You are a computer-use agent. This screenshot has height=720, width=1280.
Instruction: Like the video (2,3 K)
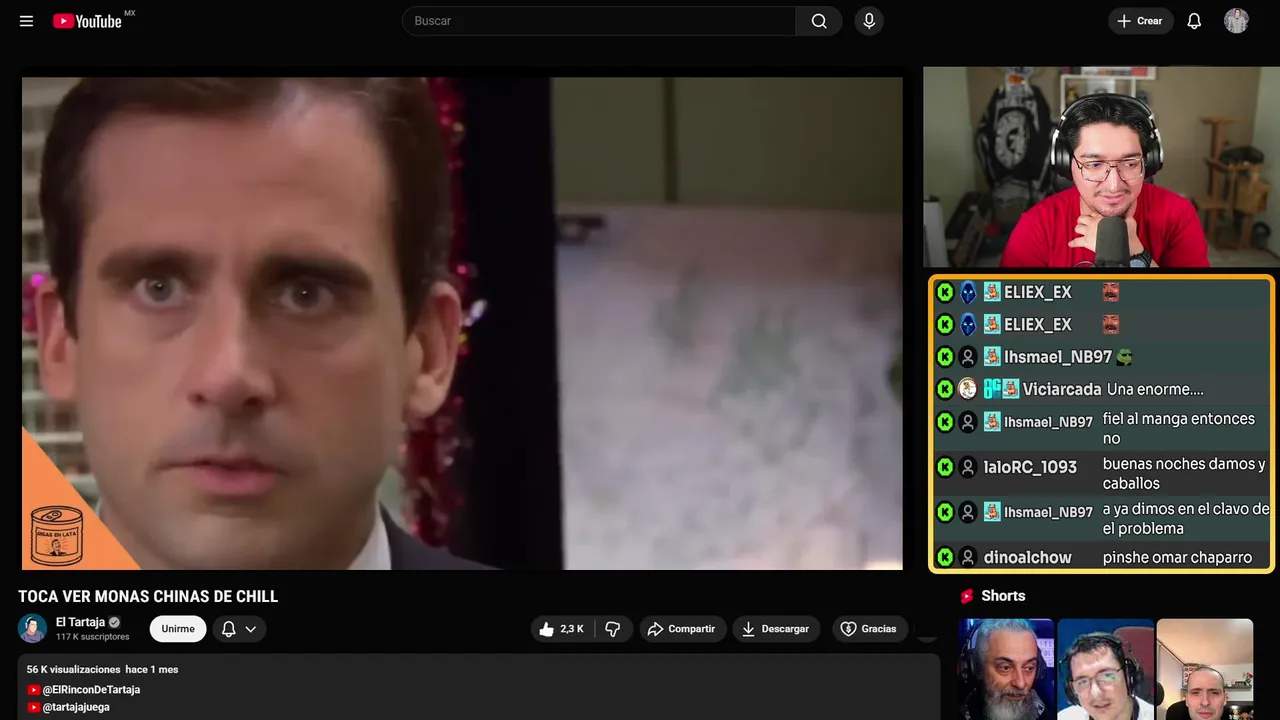[562, 629]
